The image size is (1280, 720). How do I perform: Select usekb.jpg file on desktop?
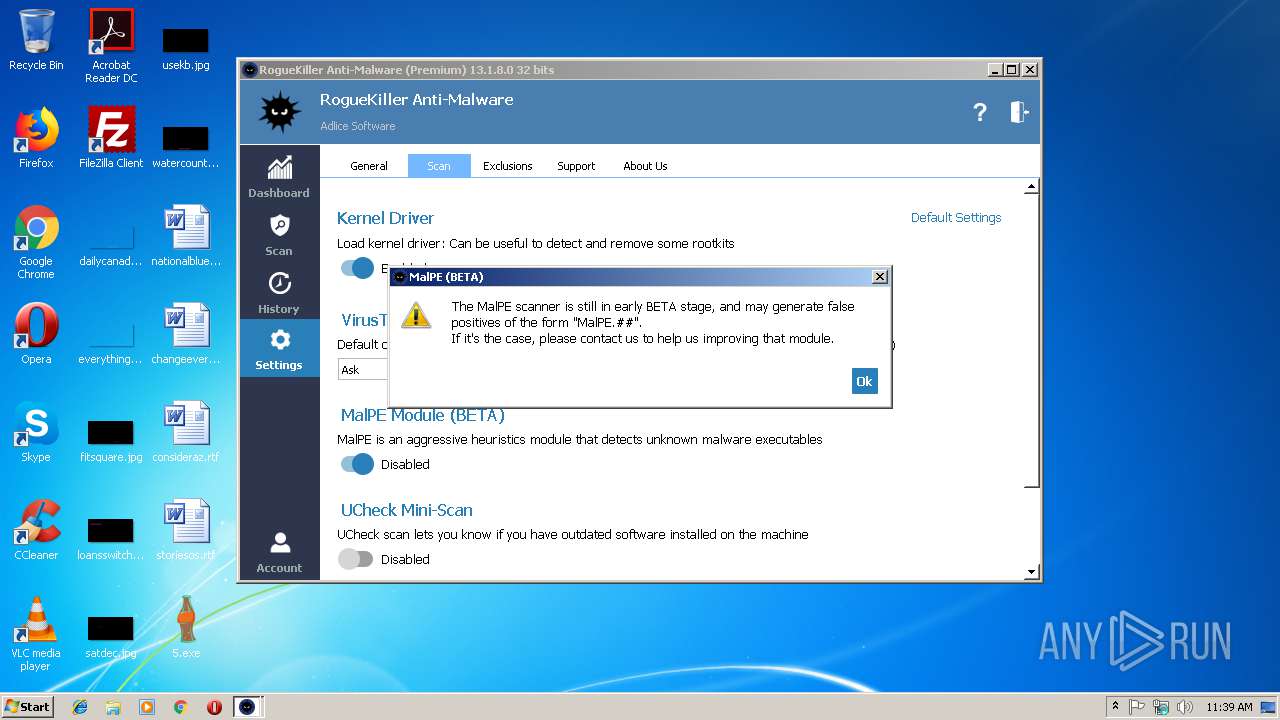pyautogui.click(x=186, y=48)
